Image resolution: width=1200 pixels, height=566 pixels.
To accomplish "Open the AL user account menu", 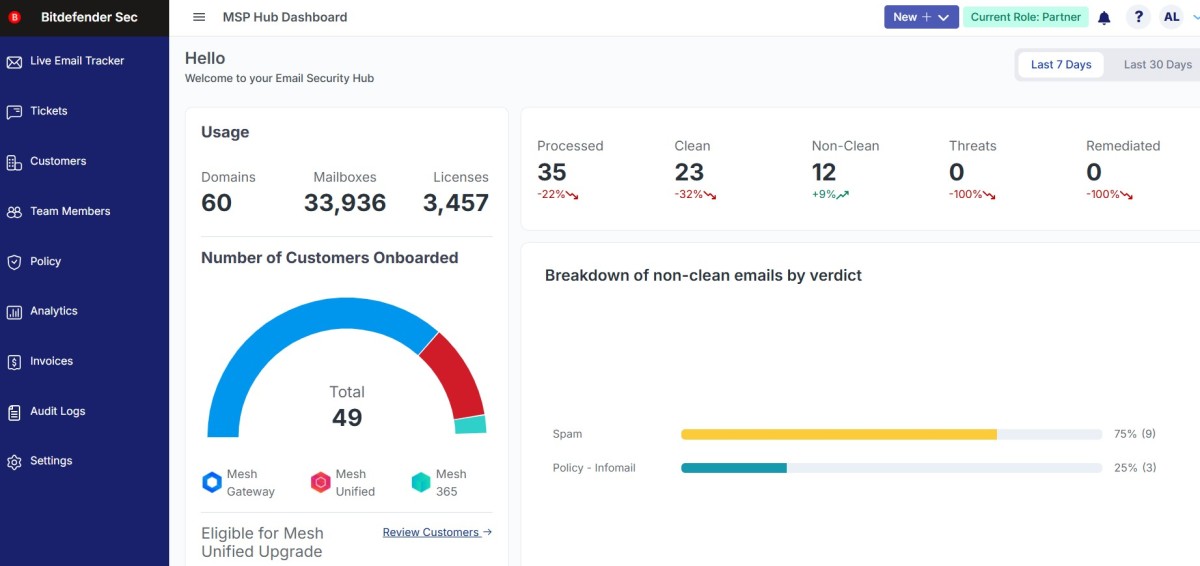I will coord(1171,17).
